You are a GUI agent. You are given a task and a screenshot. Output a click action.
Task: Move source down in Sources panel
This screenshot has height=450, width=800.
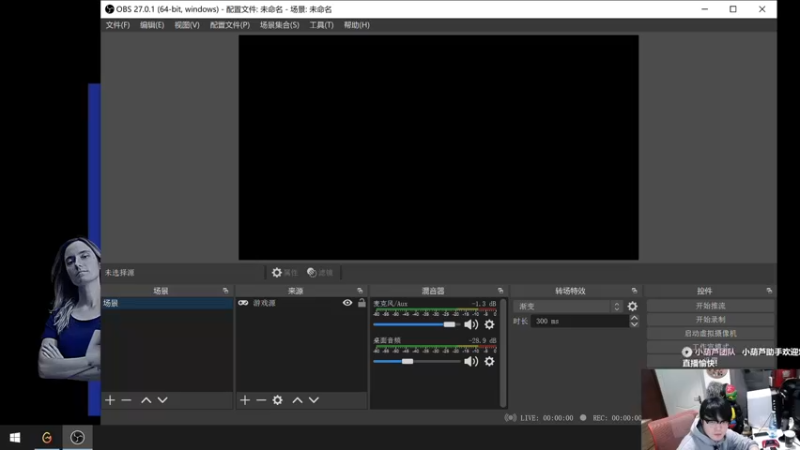(x=314, y=400)
